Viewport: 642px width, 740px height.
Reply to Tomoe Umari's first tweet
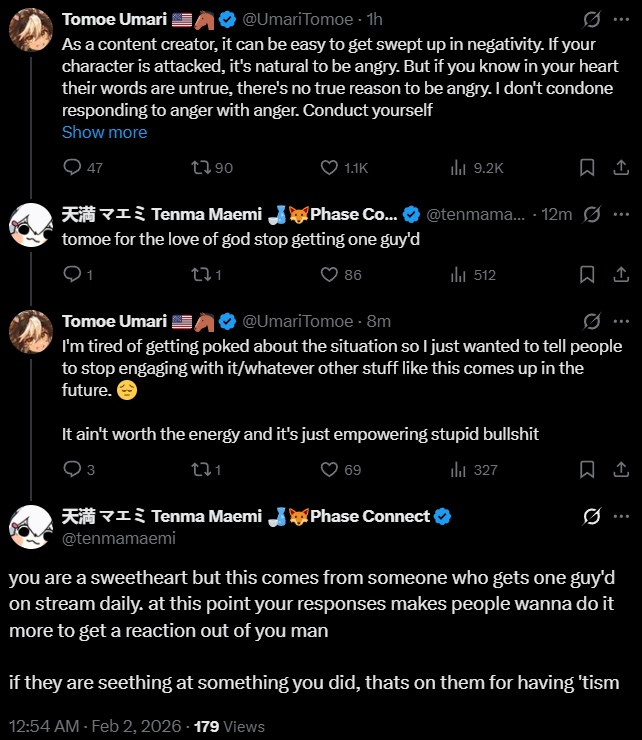72,167
